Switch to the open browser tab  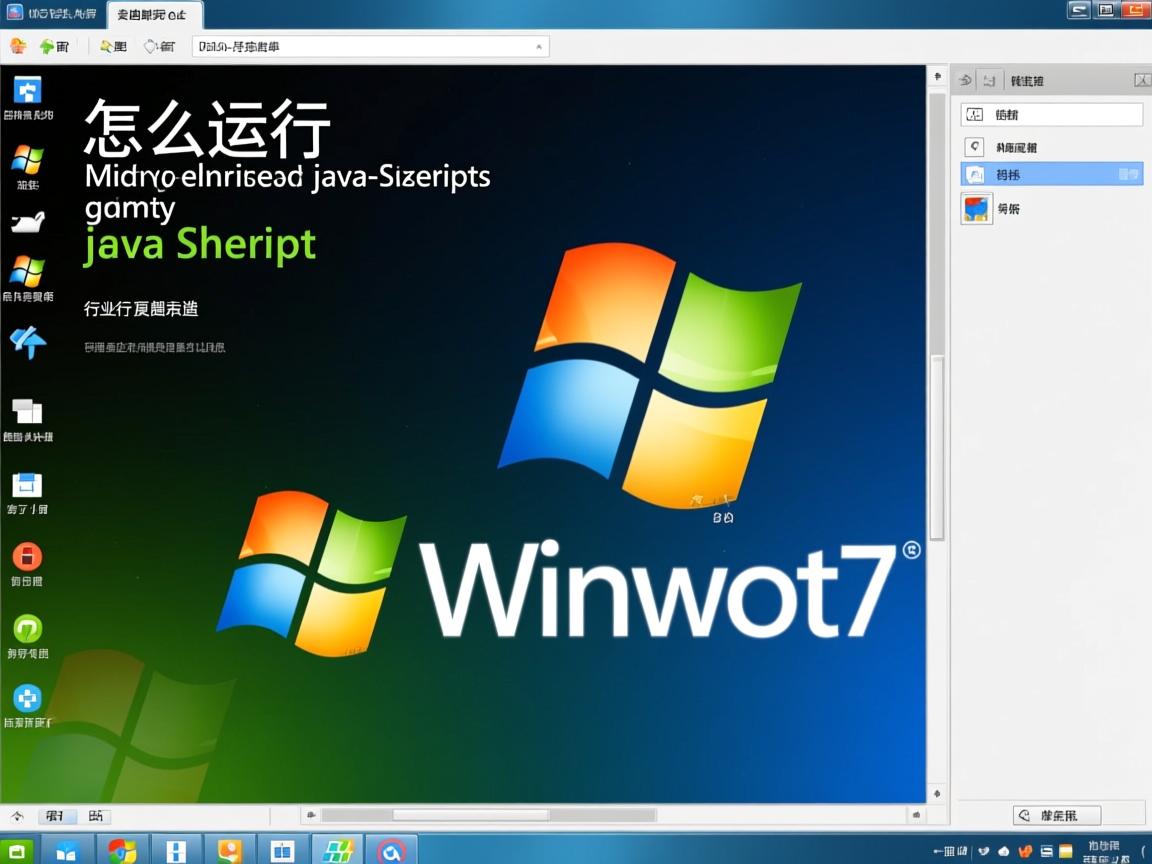(x=150, y=15)
